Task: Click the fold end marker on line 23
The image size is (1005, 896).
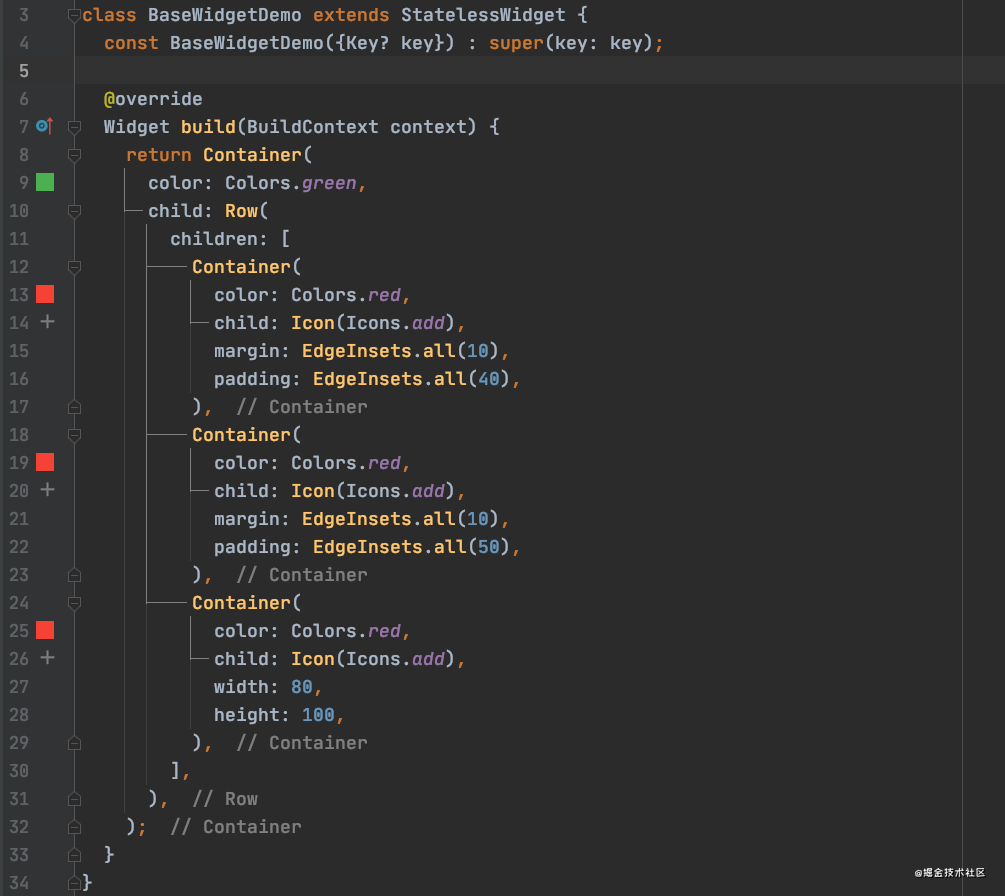Action: pyautogui.click(x=74, y=575)
